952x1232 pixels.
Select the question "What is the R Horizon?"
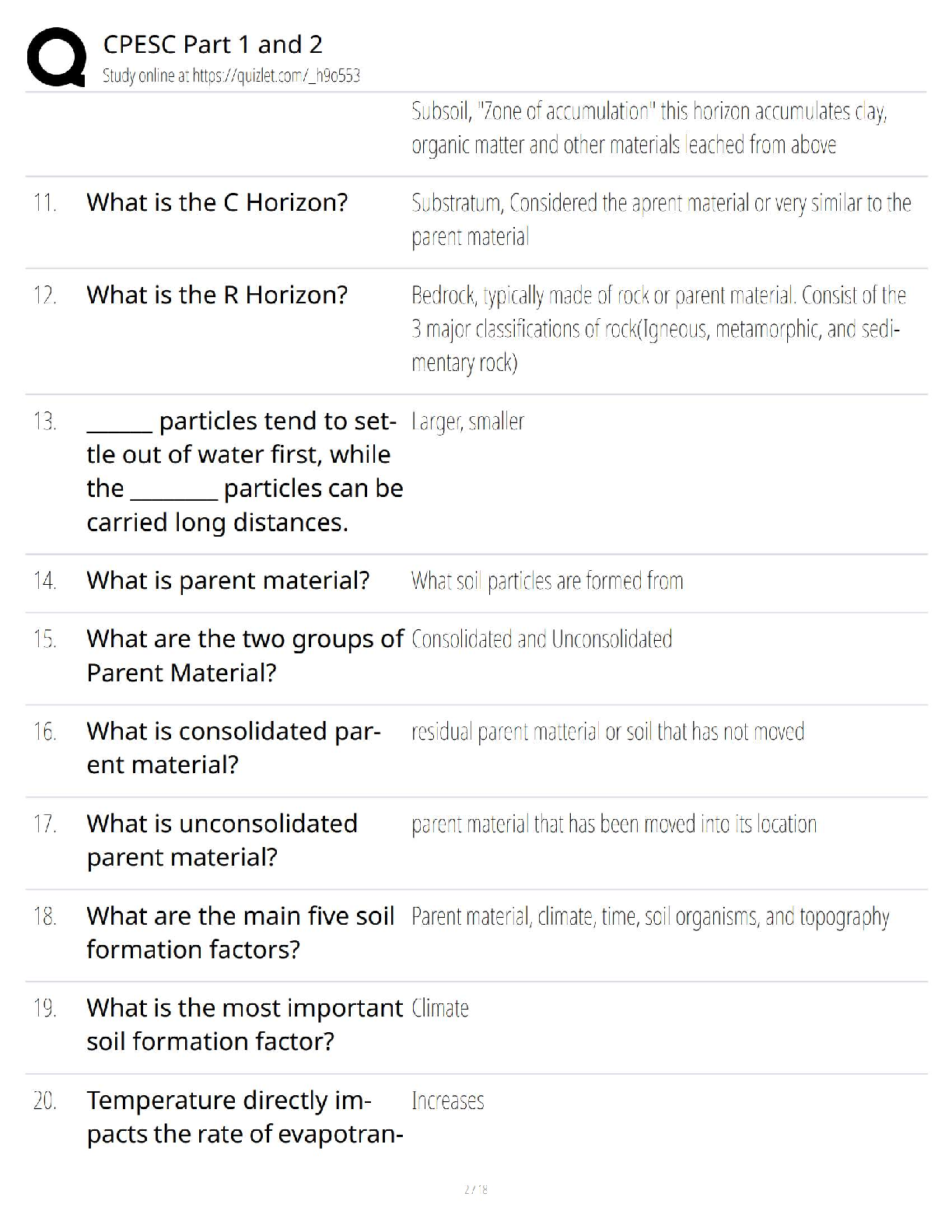[217, 295]
